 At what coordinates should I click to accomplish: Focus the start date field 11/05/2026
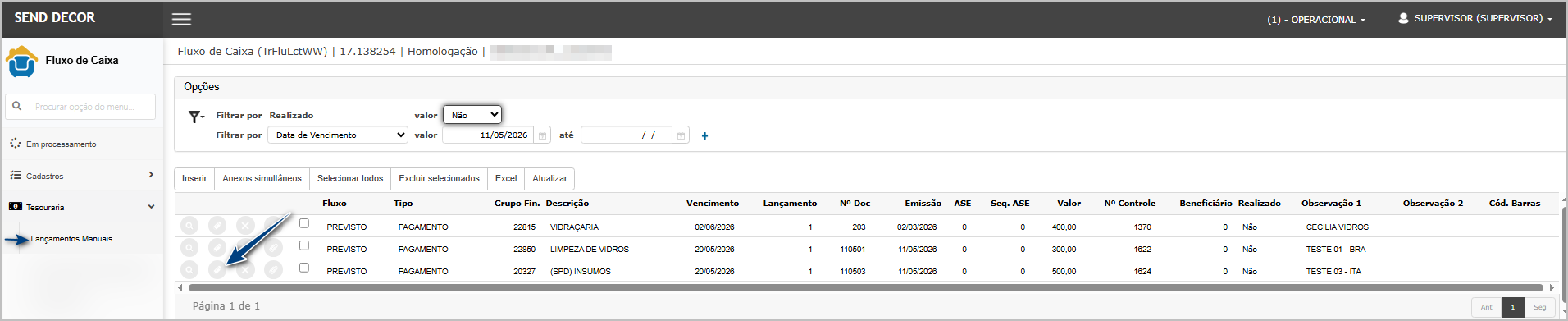point(488,135)
